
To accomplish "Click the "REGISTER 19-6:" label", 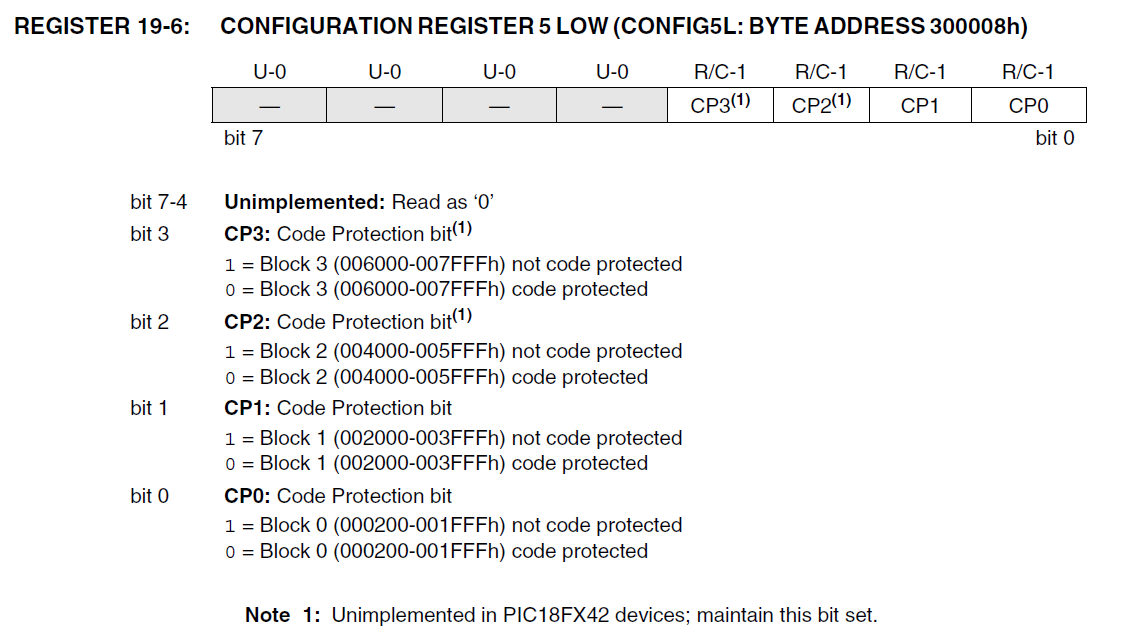I will click(103, 27).
